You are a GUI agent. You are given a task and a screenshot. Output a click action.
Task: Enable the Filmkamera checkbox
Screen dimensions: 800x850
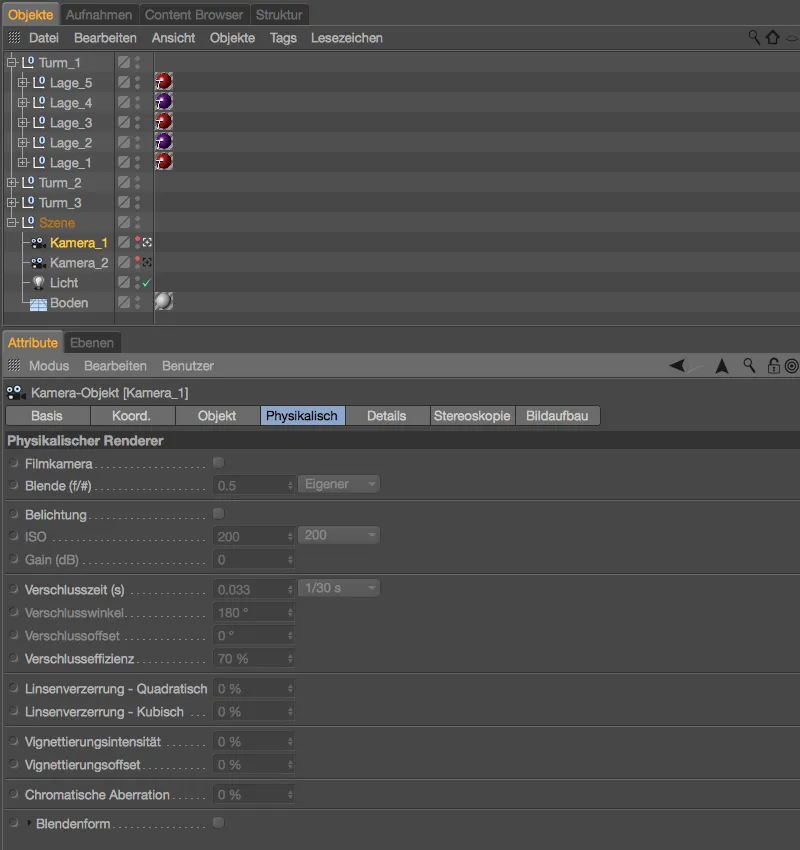pos(218,462)
